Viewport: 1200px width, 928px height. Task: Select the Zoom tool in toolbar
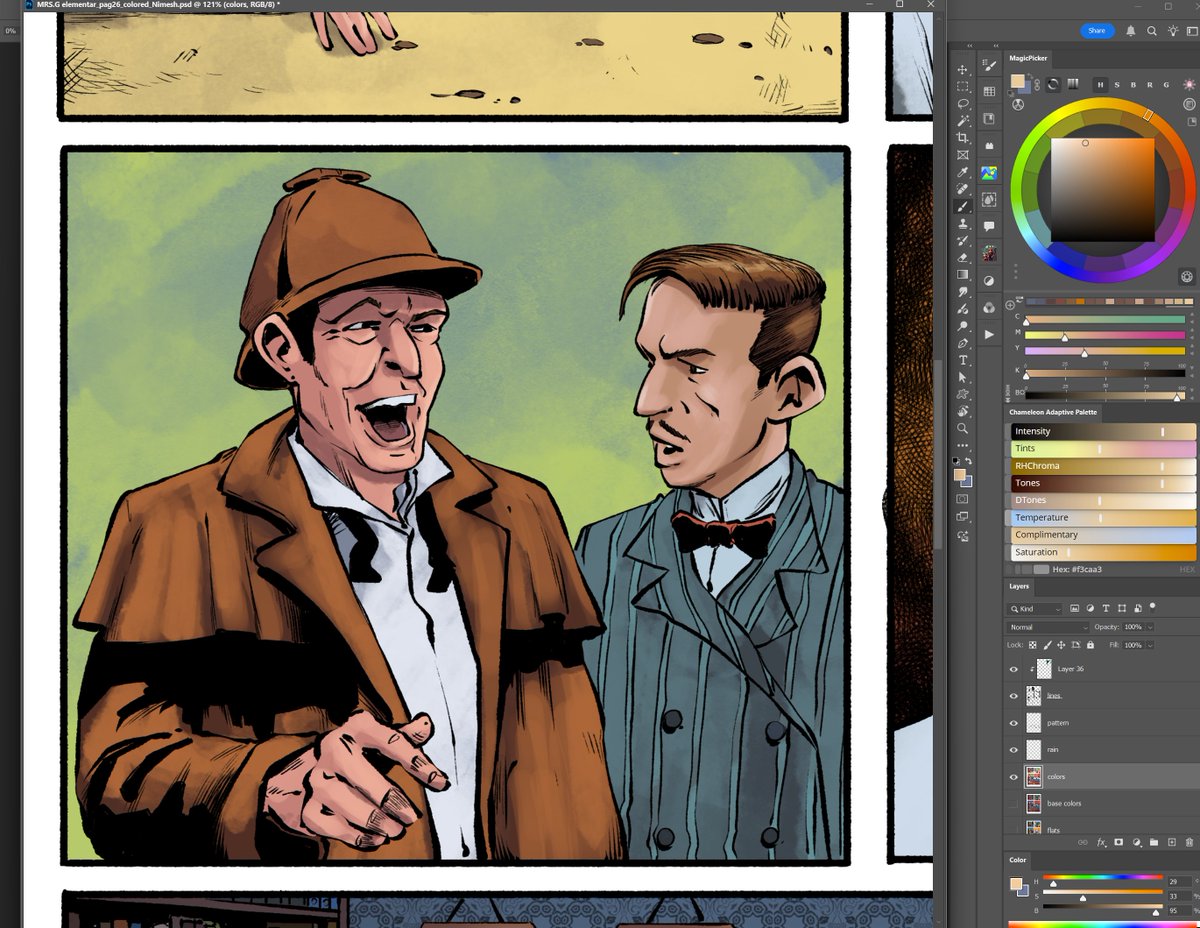963,428
